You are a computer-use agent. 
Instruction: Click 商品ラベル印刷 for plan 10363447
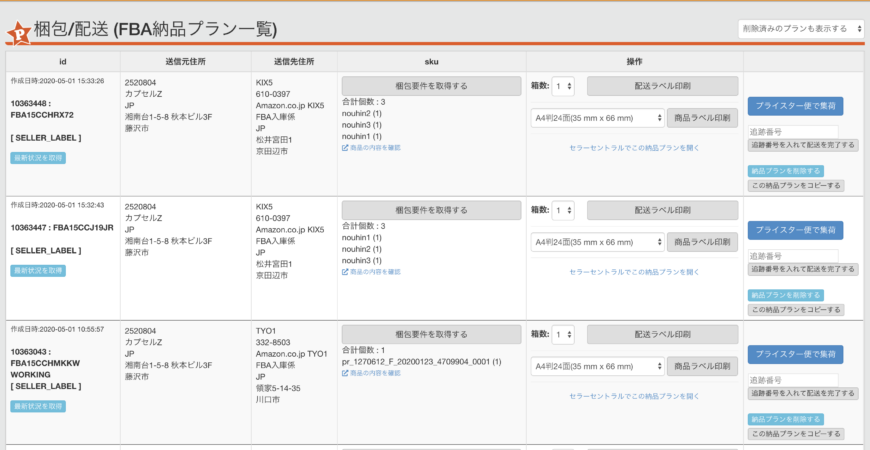coord(702,242)
